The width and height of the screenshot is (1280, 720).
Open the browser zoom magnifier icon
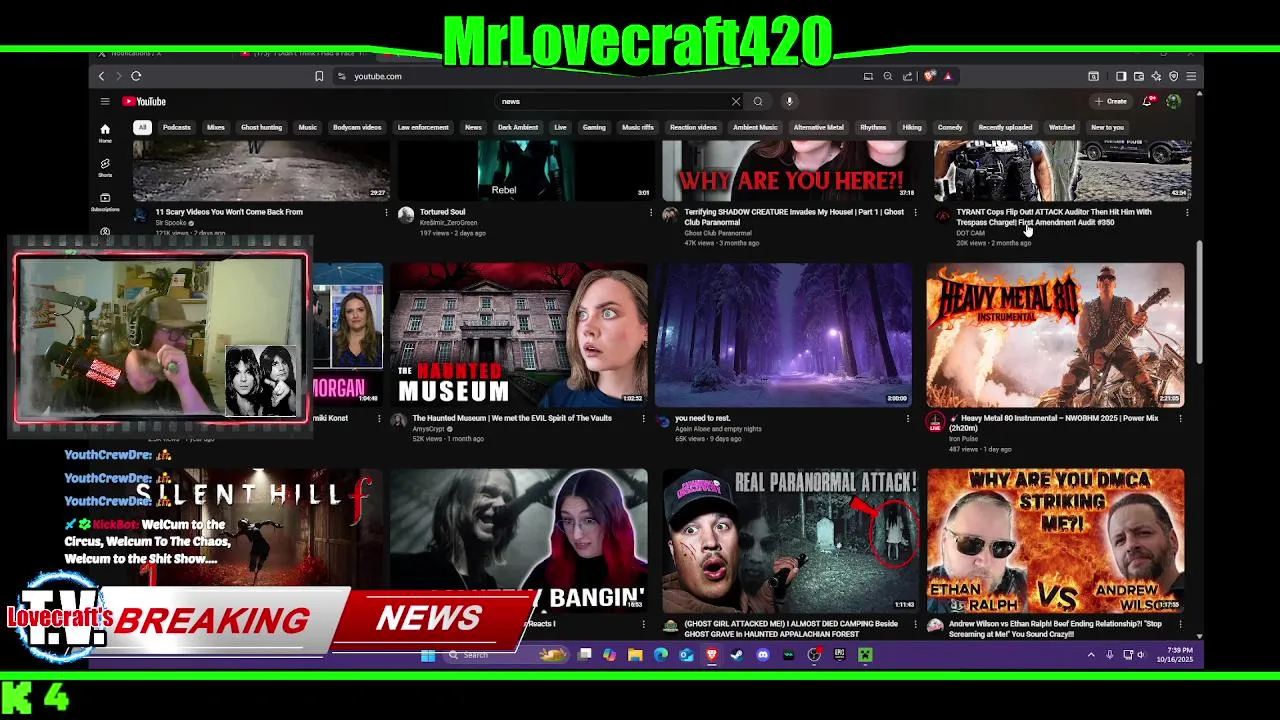pos(887,76)
